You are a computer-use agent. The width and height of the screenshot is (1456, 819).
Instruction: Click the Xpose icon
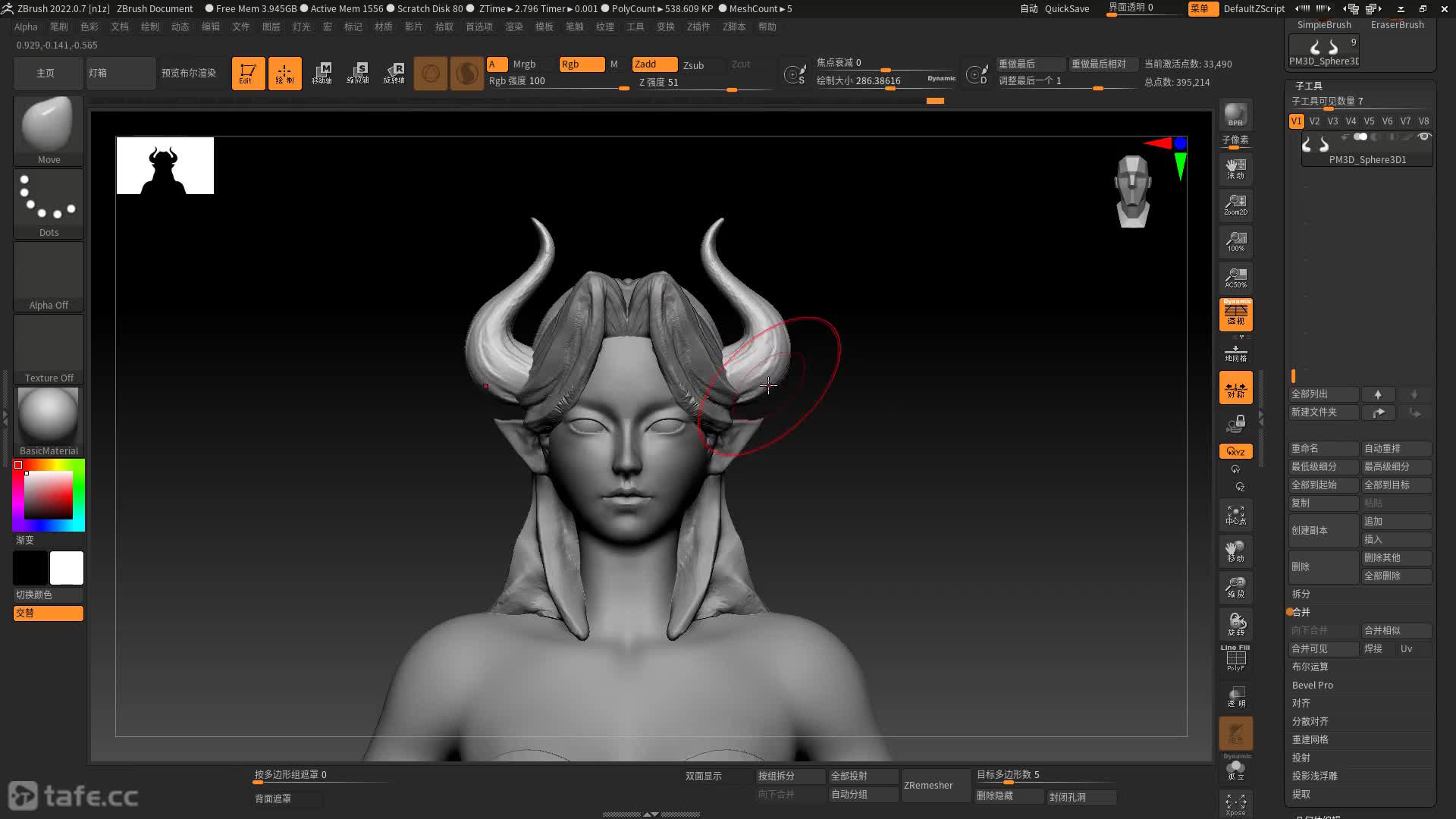pyautogui.click(x=1236, y=805)
